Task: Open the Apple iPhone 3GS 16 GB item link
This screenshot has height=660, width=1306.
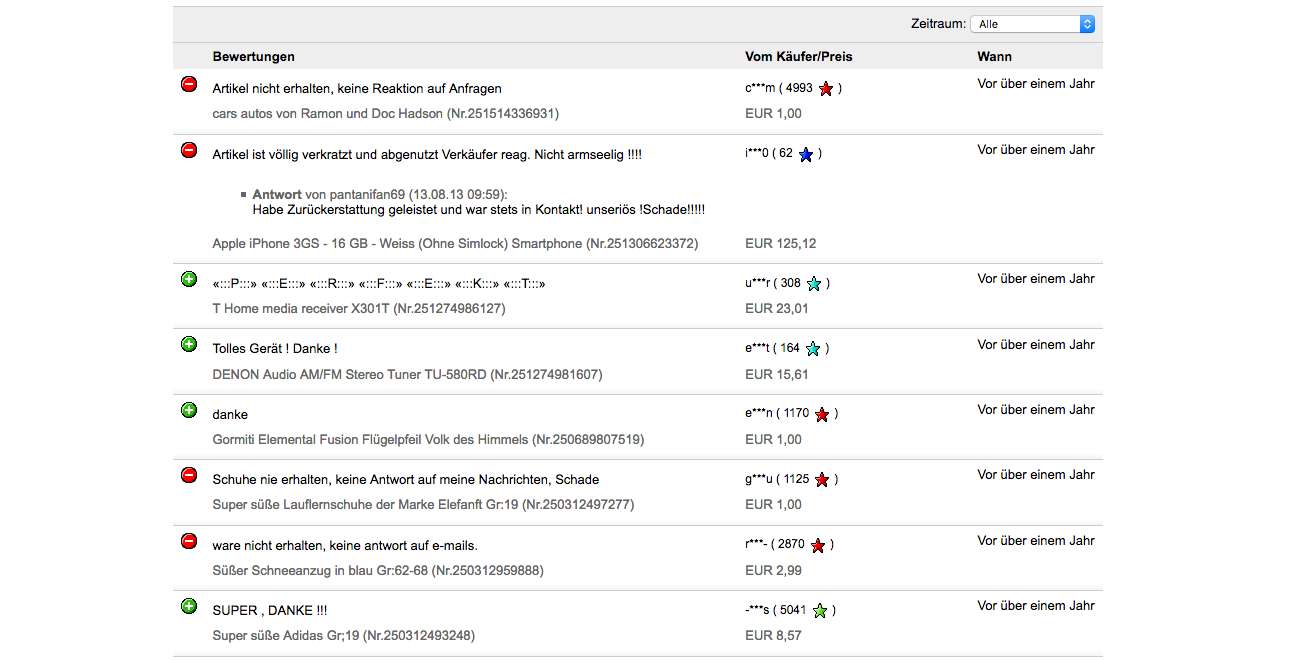Action: 455,244
